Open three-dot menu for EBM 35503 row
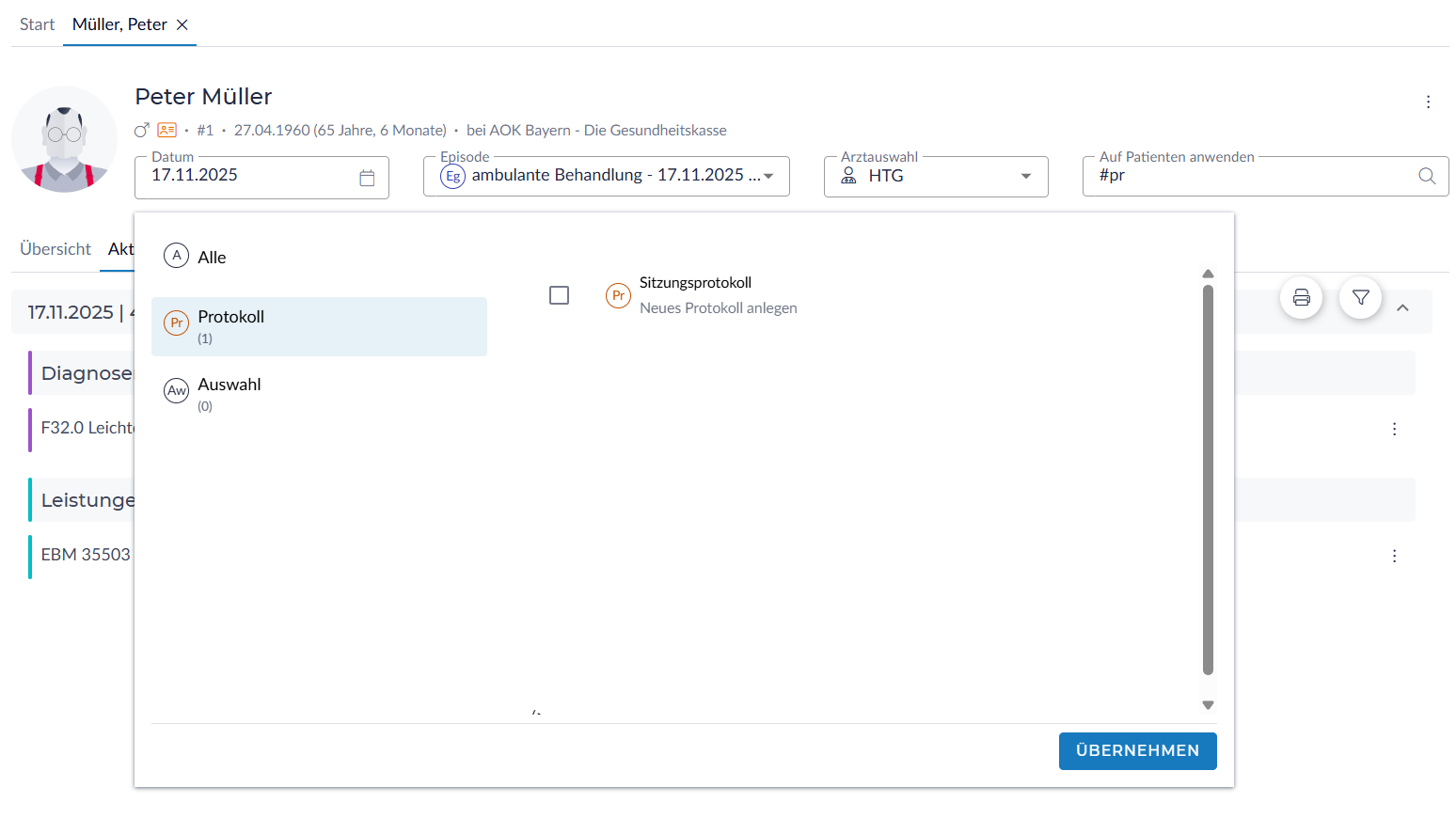Screen dimensions: 1456x818 pyautogui.click(x=1394, y=556)
